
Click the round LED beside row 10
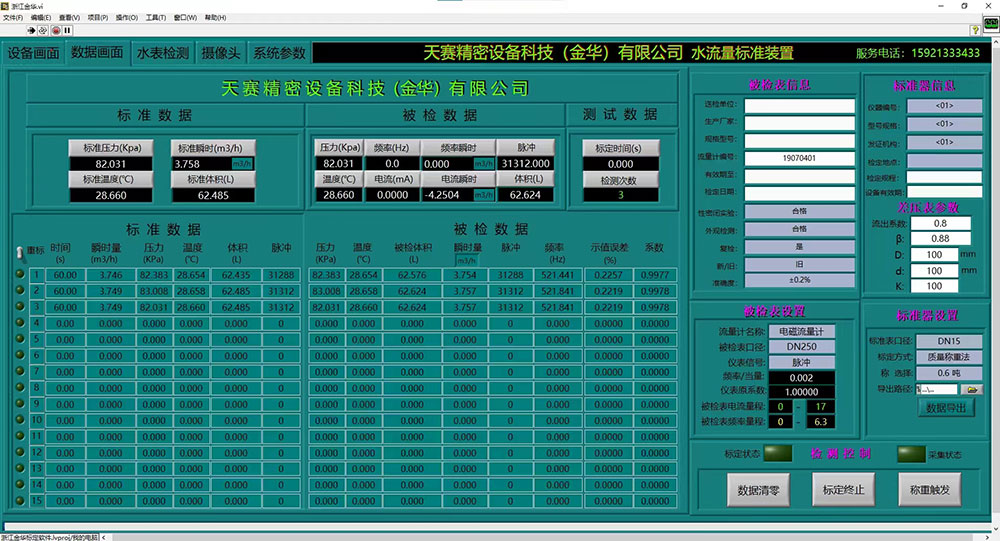(20, 420)
